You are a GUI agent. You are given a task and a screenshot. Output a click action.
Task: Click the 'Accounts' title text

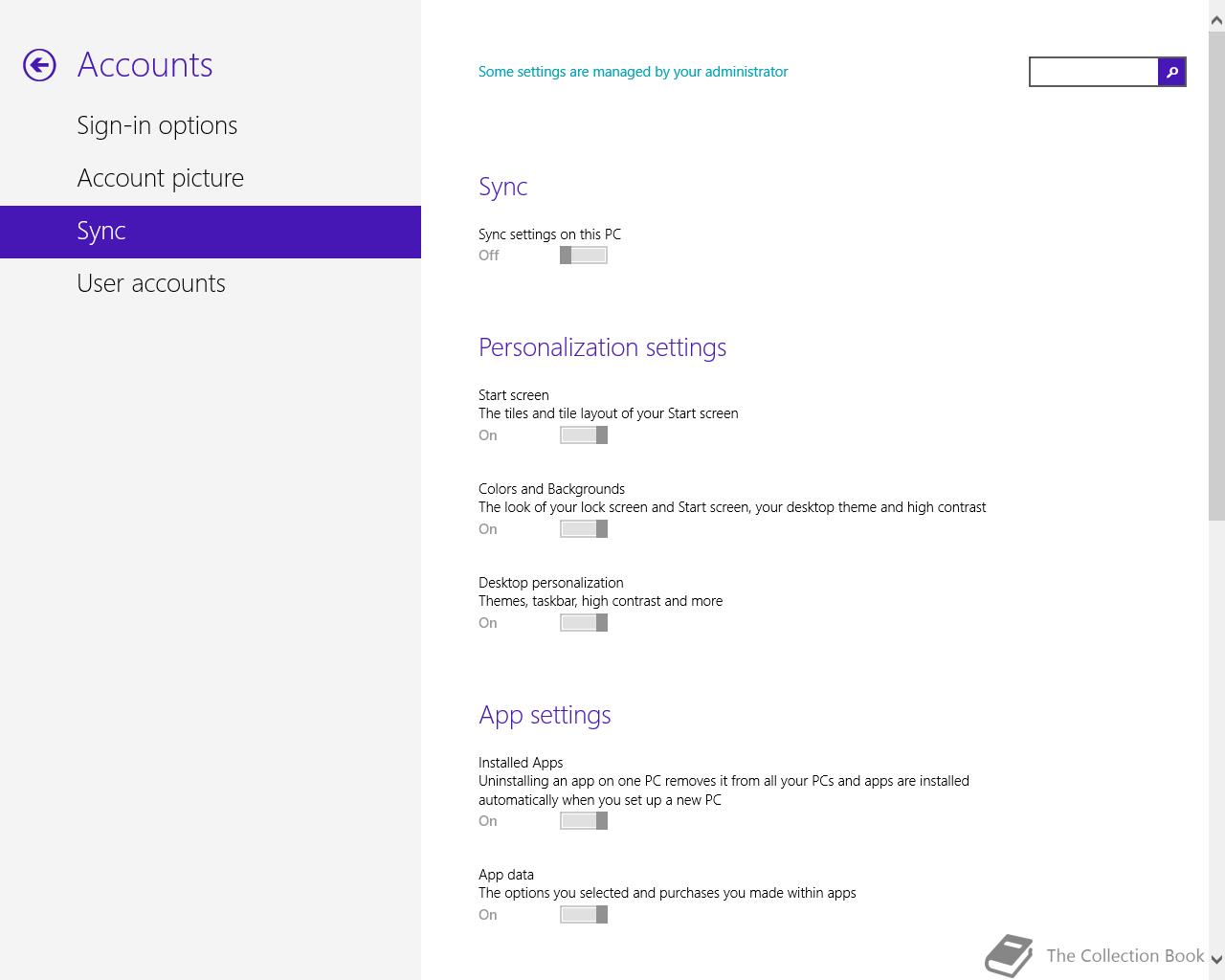[x=145, y=65]
